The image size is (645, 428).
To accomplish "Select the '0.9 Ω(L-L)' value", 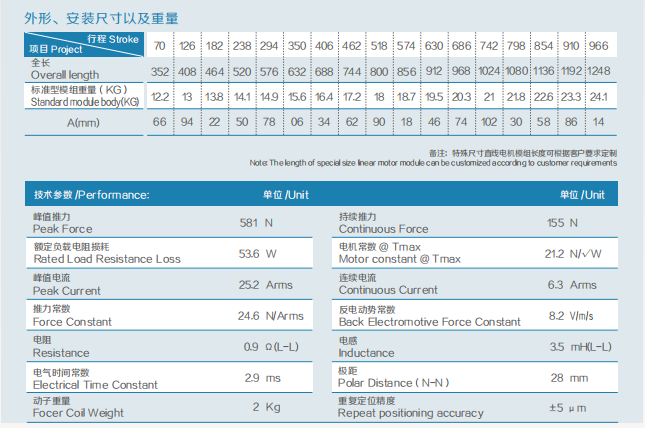I will [x=271, y=347].
